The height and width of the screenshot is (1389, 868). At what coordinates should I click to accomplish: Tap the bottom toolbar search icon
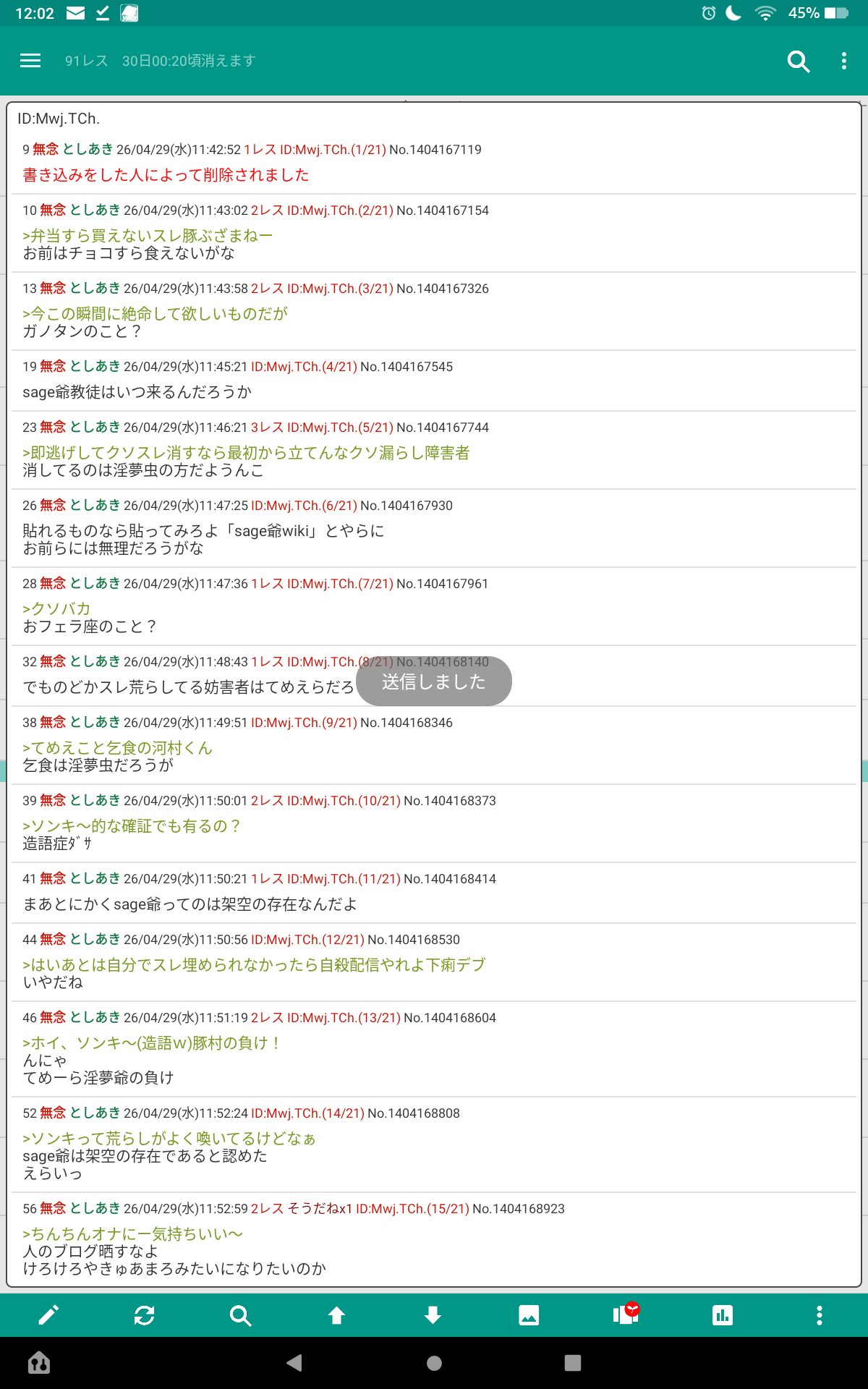[240, 1315]
